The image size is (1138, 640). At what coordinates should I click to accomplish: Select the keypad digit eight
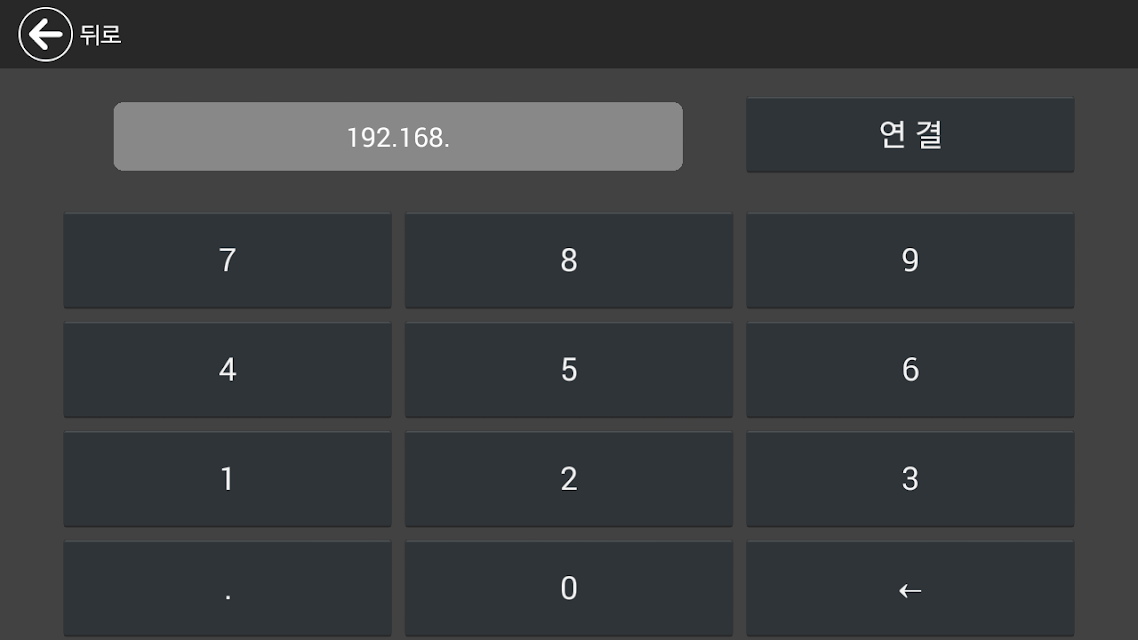coord(569,260)
